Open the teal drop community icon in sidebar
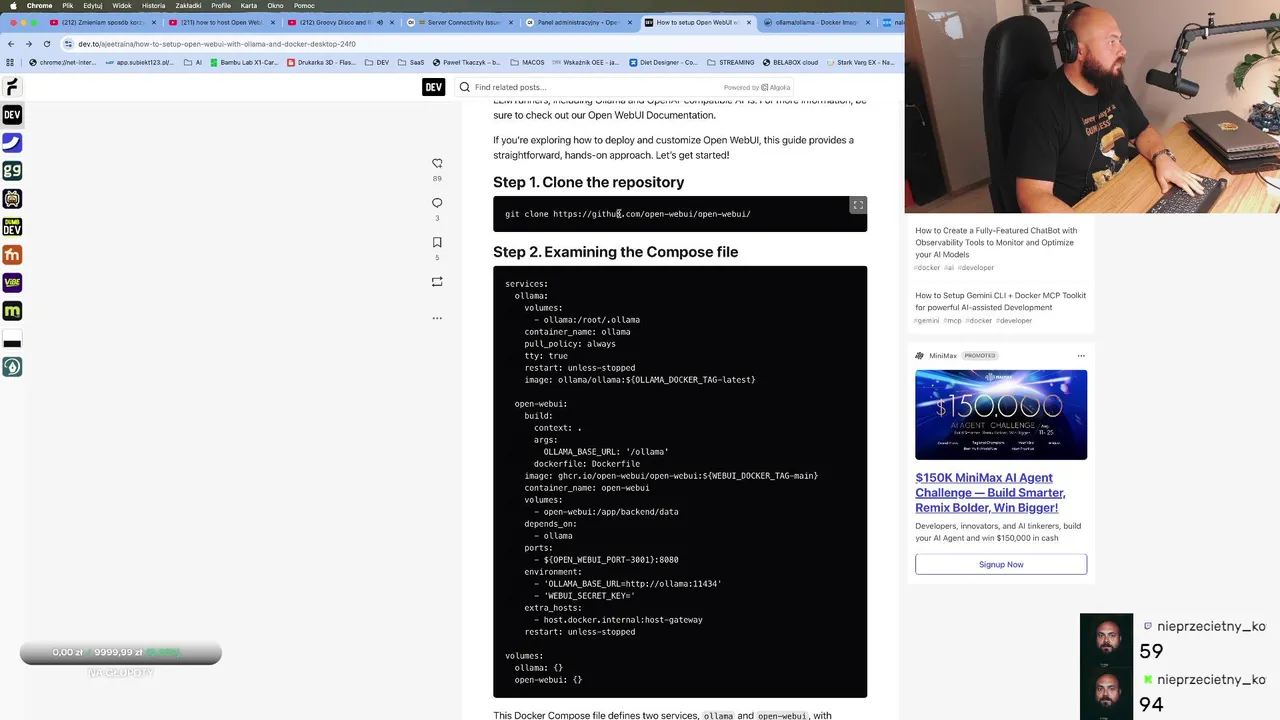The height and width of the screenshot is (720, 1280). 12,367
